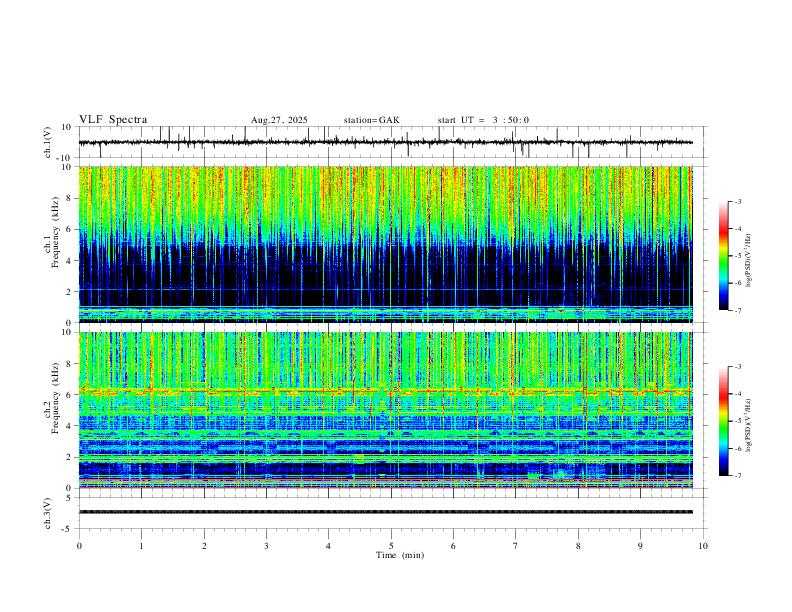The image size is (792, 612).
Task: Click the "station=GAK" label
Action: (x=371, y=120)
